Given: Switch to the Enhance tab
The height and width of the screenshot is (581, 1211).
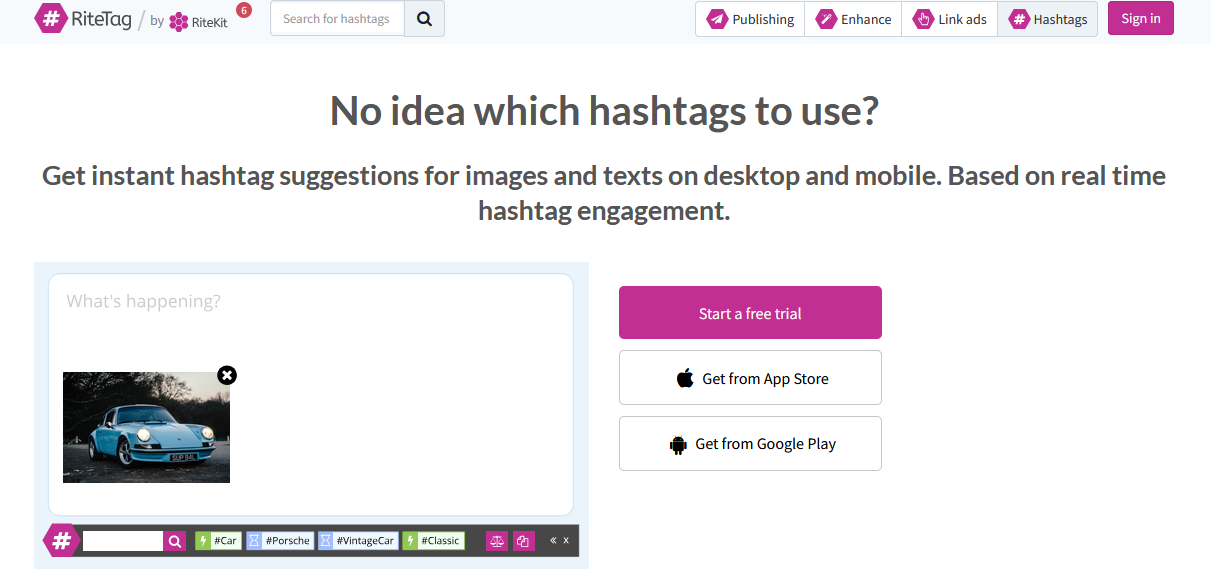Looking at the screenshot, I should [853, 19].
